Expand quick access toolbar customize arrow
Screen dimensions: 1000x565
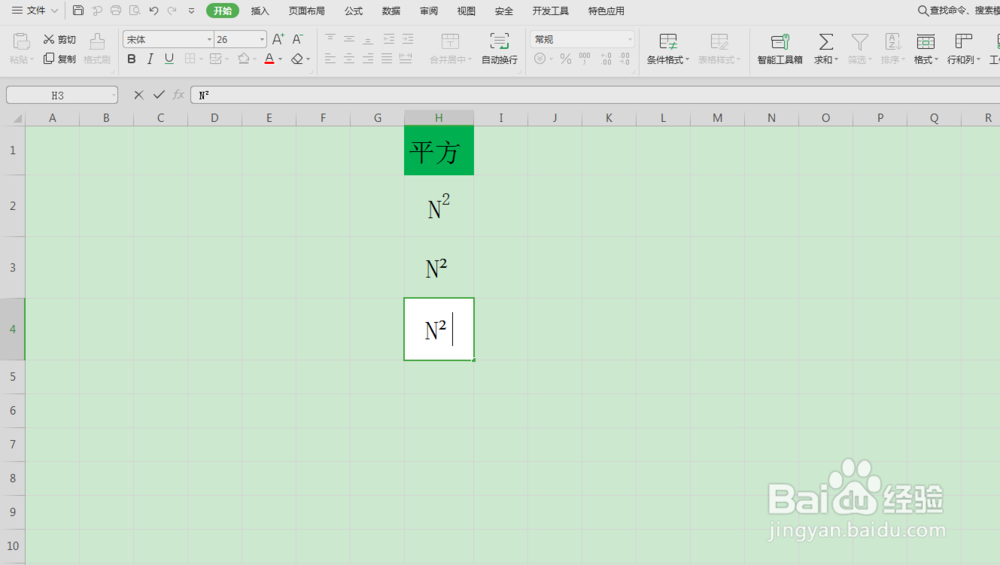pos(191,10)
